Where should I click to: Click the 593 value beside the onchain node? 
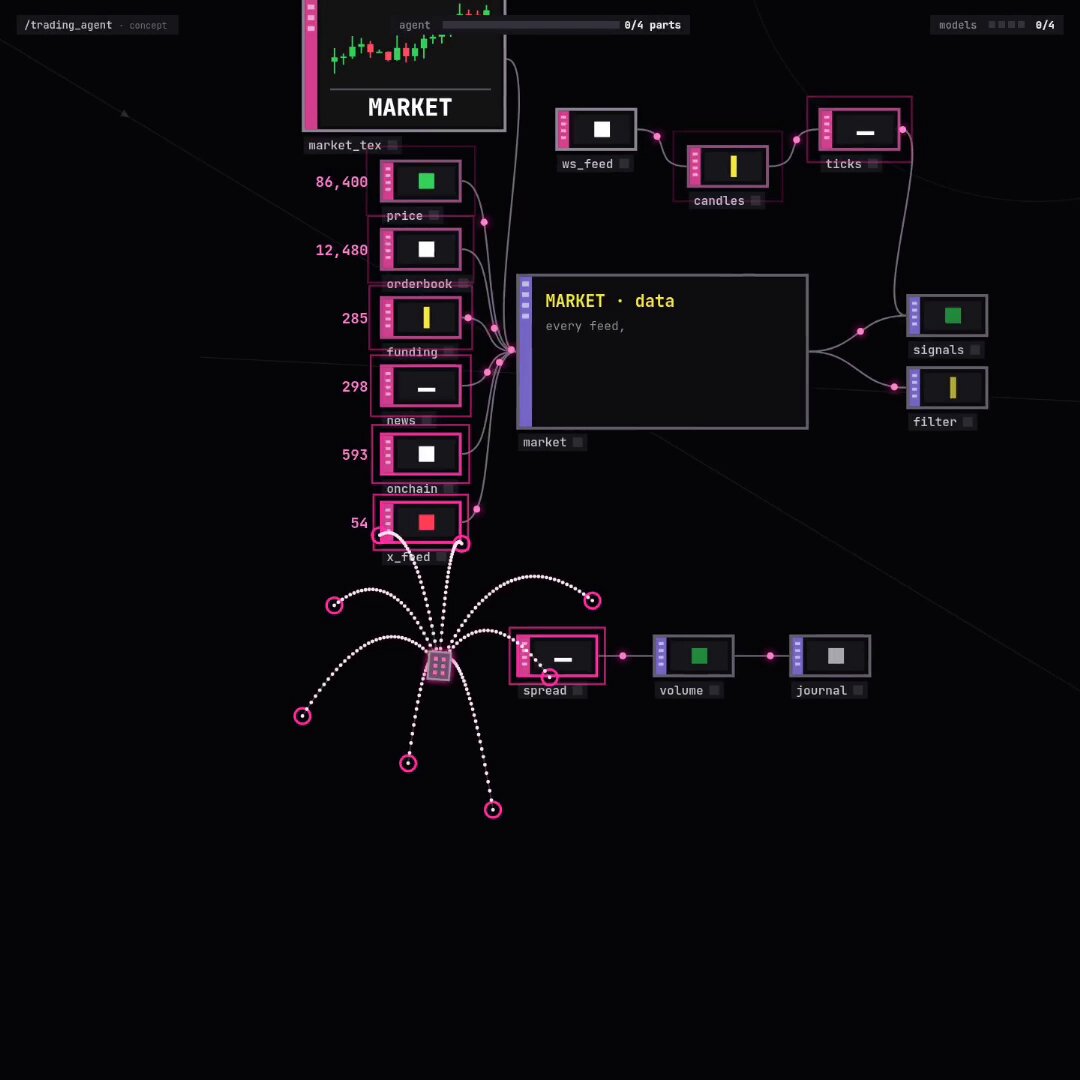click(355, 455)
